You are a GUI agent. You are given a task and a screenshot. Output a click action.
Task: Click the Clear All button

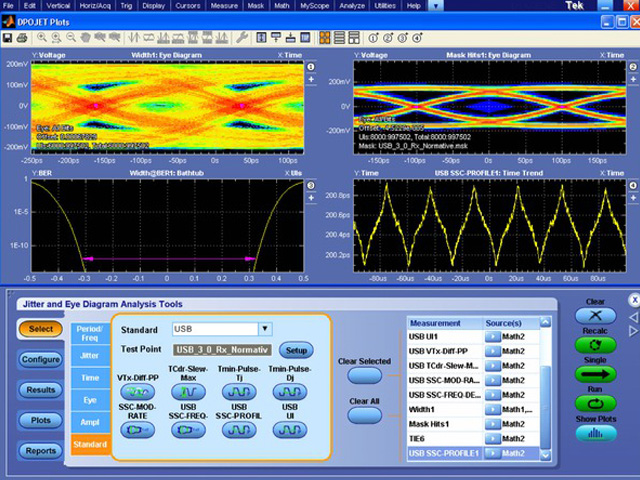pyautogui.click(x=364, y=416)
